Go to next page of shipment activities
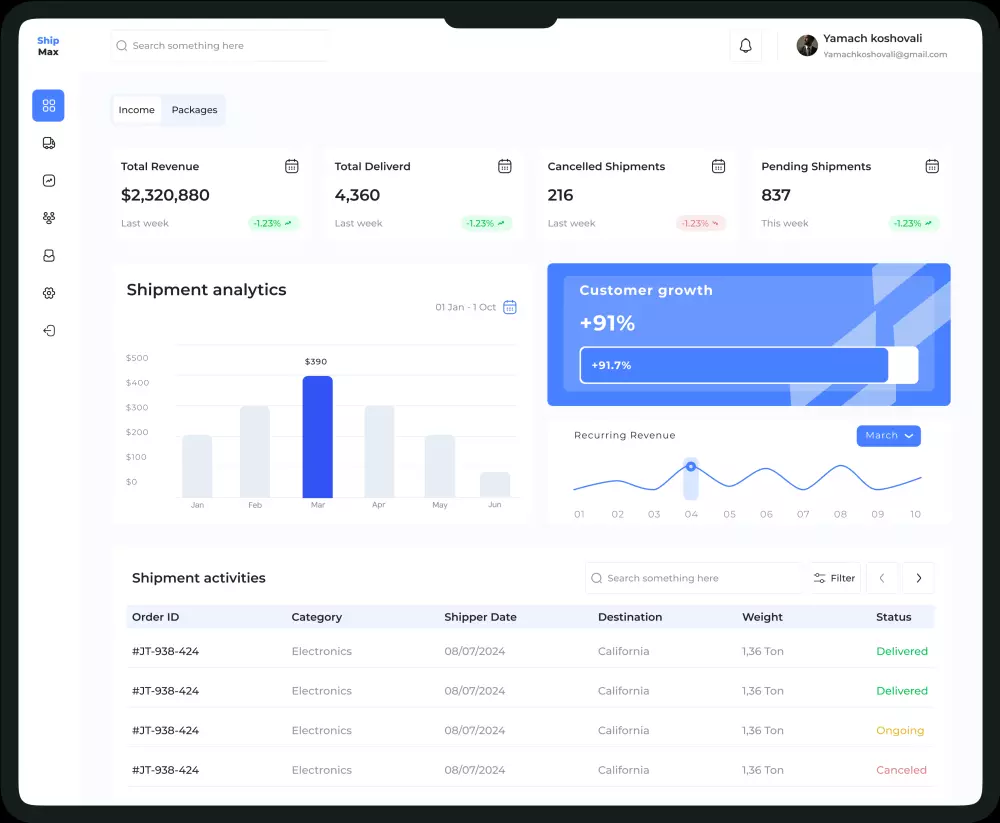Image resolution: width=1000 pixels, height=823 pixels. [x=918, y=578]
